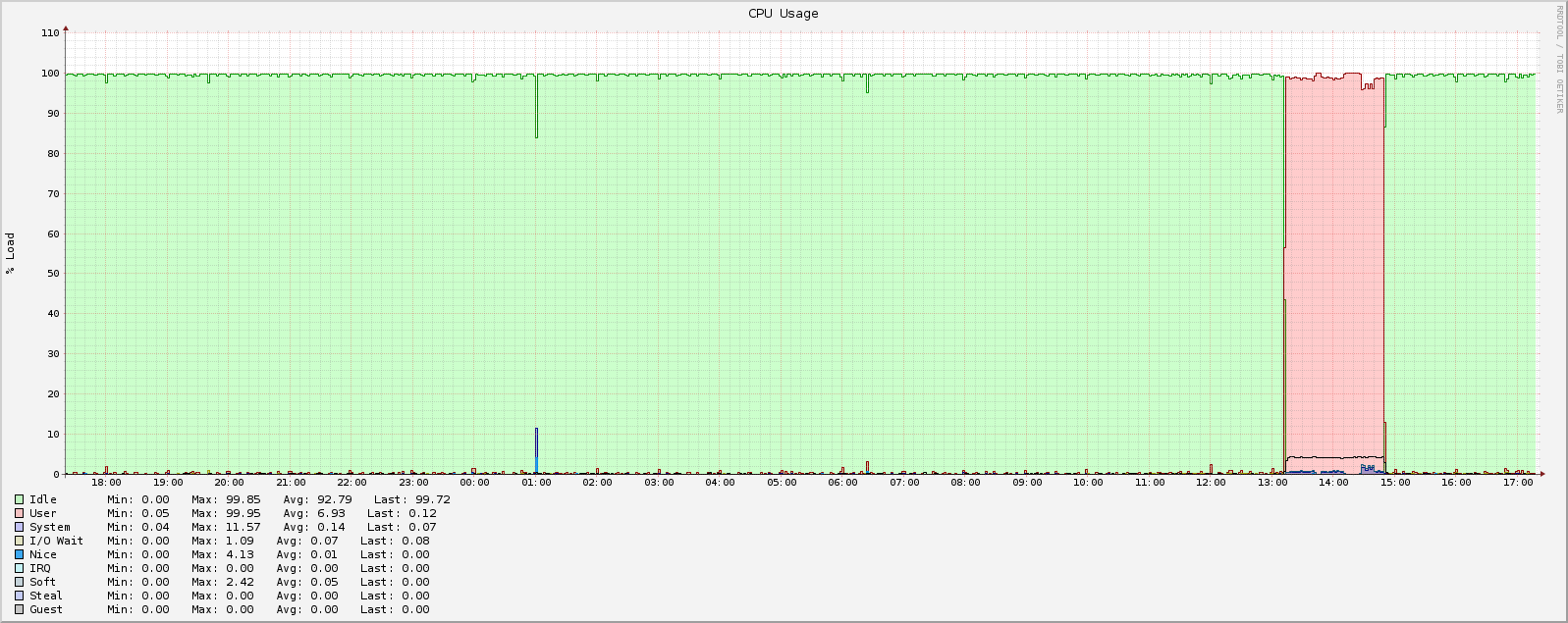The width and height of the screenshot is (1568, 623).
Task: Click the 100 value on Y axis
Action: pyautogui.click(x=50, y=74)
